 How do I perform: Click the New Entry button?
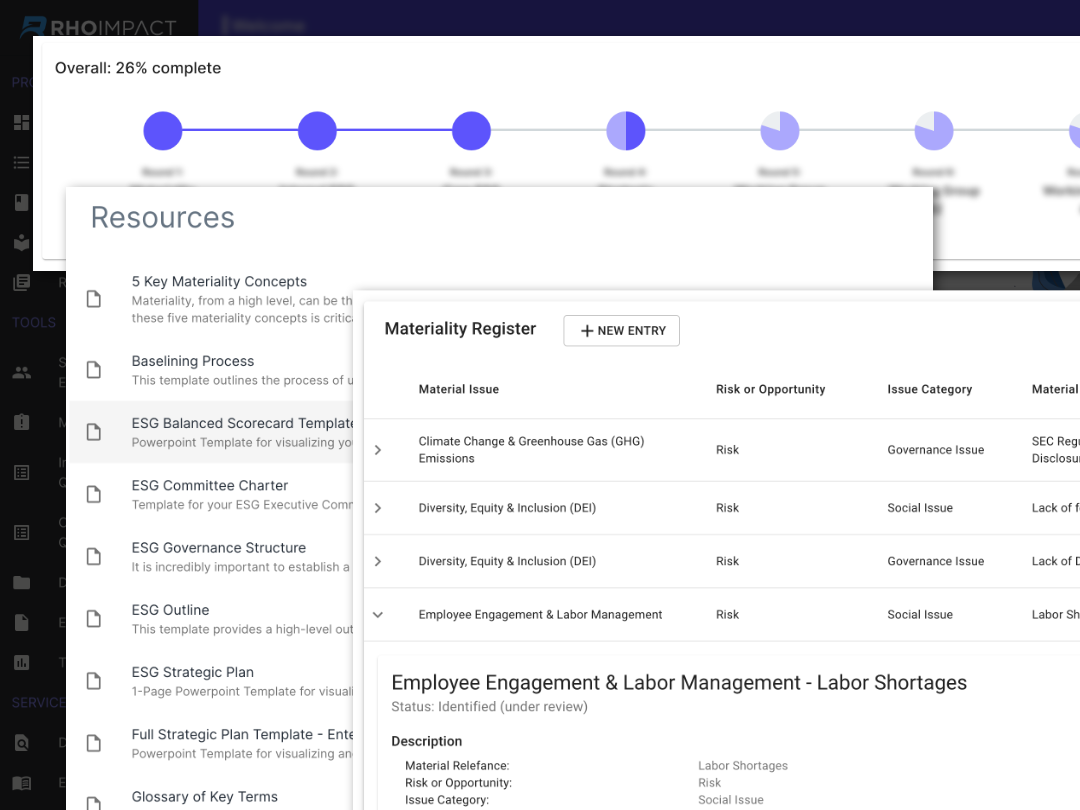(621, 331)
